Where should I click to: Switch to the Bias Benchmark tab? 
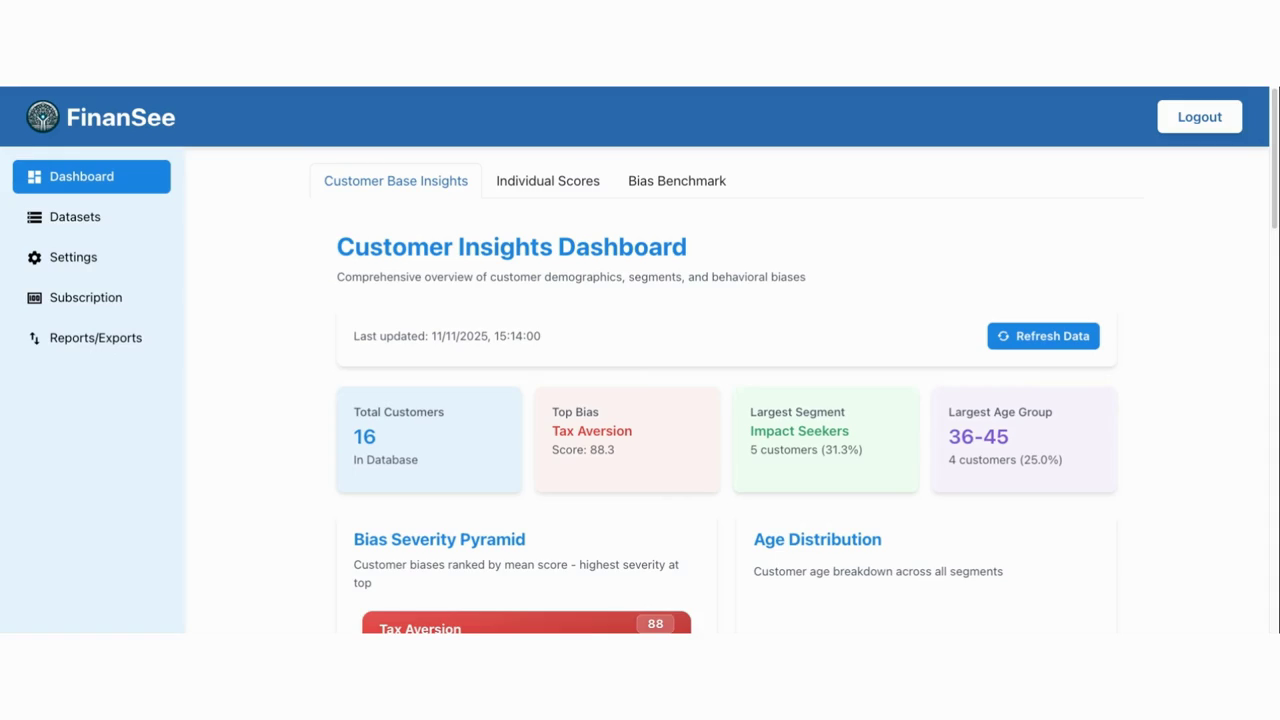coord(676,181)
